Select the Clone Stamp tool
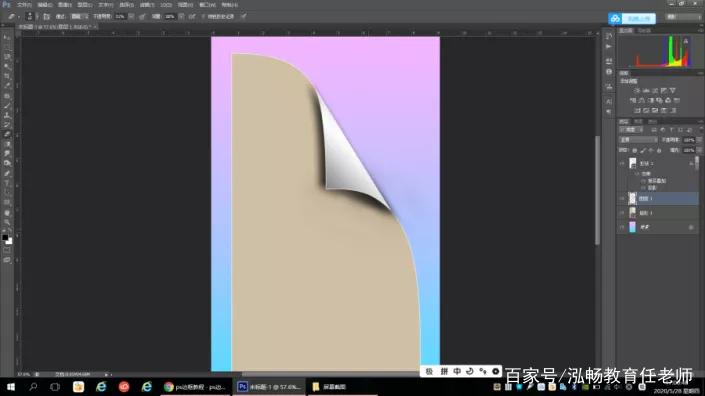Viewport: 705px width, 396px height. click(7, 116)
